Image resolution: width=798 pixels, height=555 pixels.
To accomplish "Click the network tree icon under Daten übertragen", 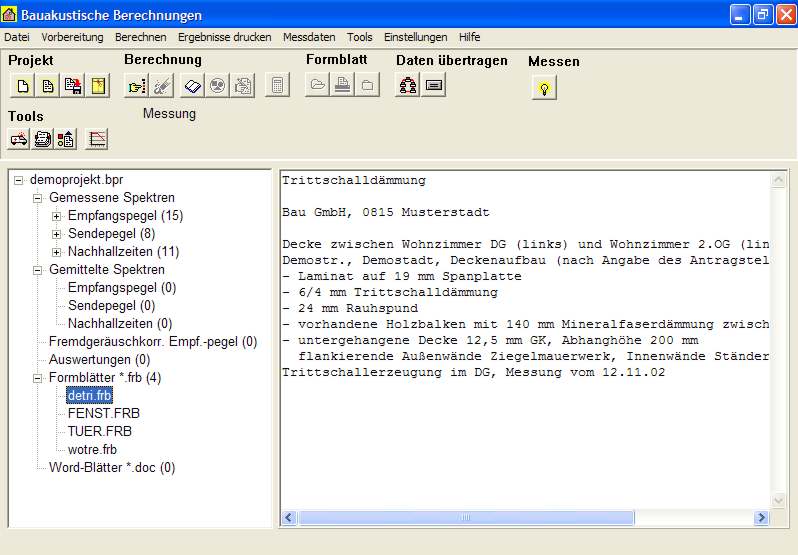I will [x=408, y=85].
